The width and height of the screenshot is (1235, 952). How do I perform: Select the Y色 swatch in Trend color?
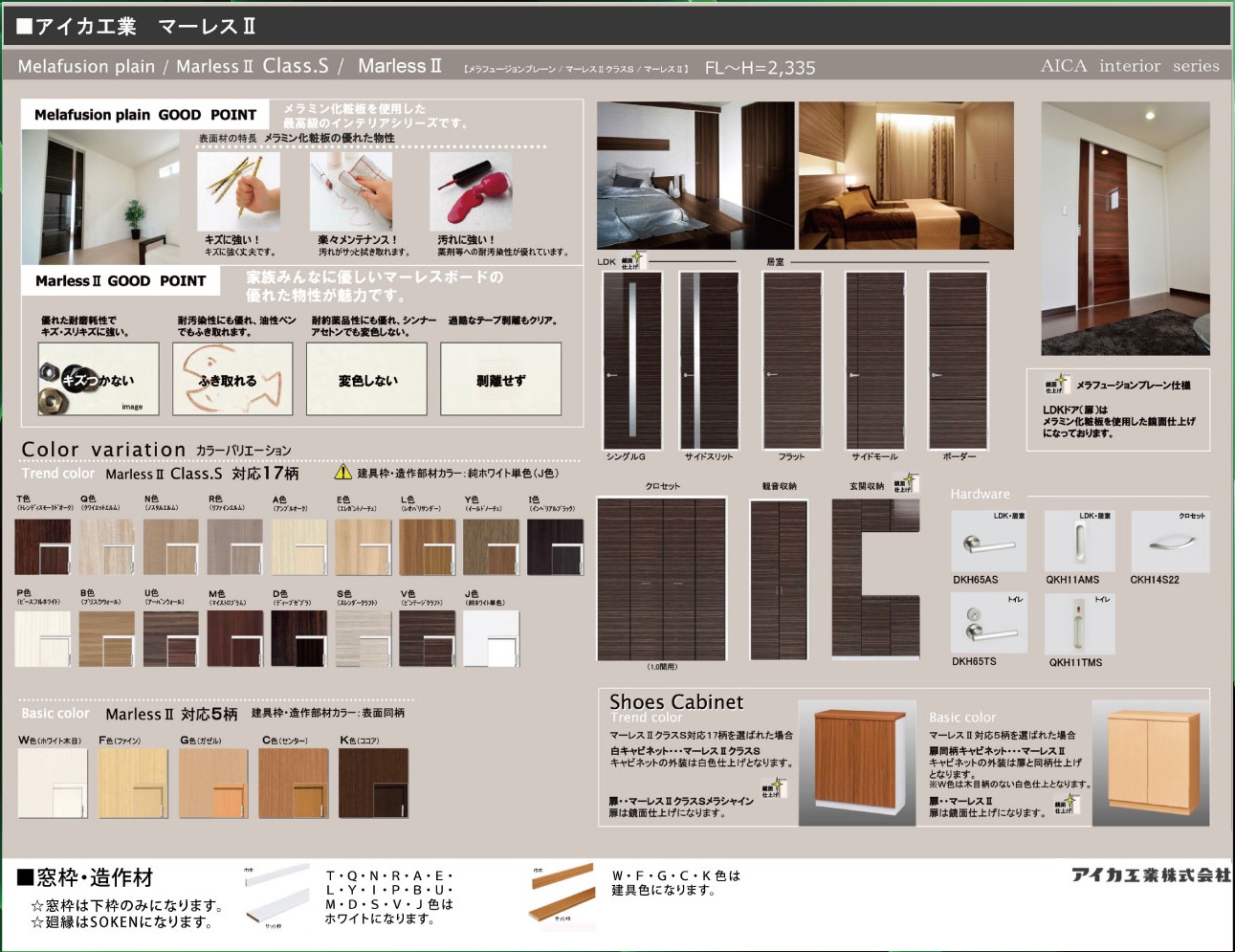tap(491, 546)
